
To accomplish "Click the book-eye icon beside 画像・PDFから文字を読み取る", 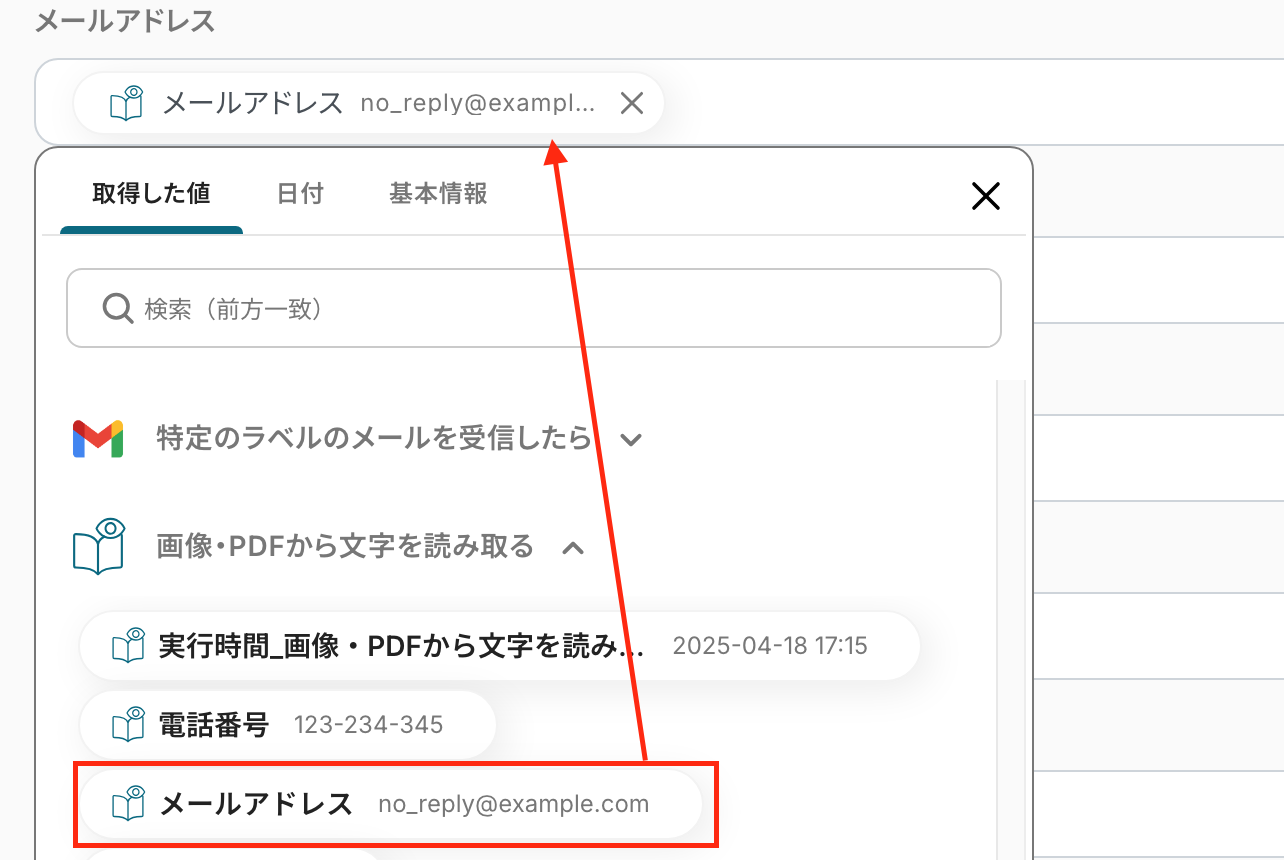I will pos(98,547).
